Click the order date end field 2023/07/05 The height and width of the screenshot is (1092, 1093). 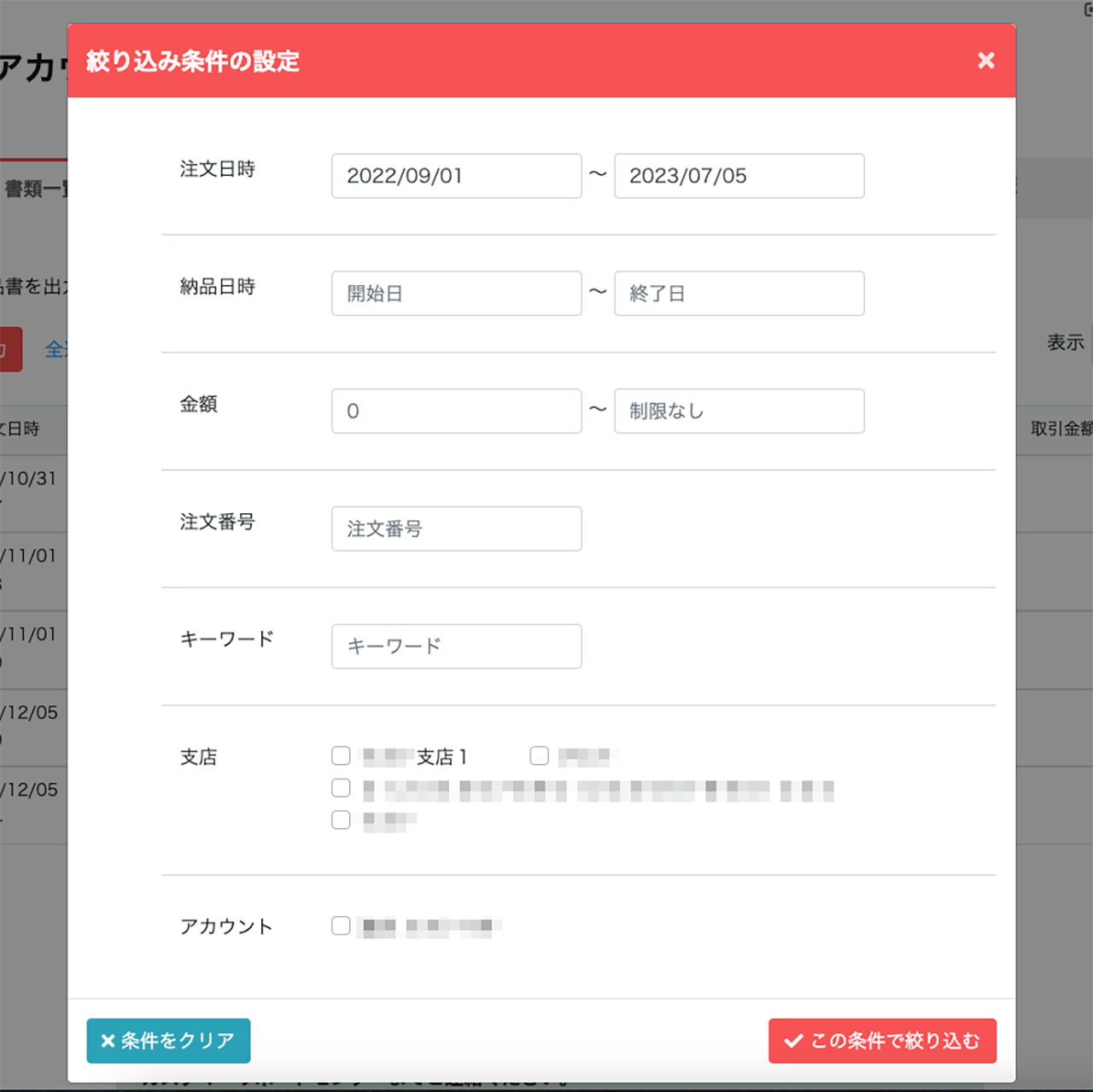(739, 176)
